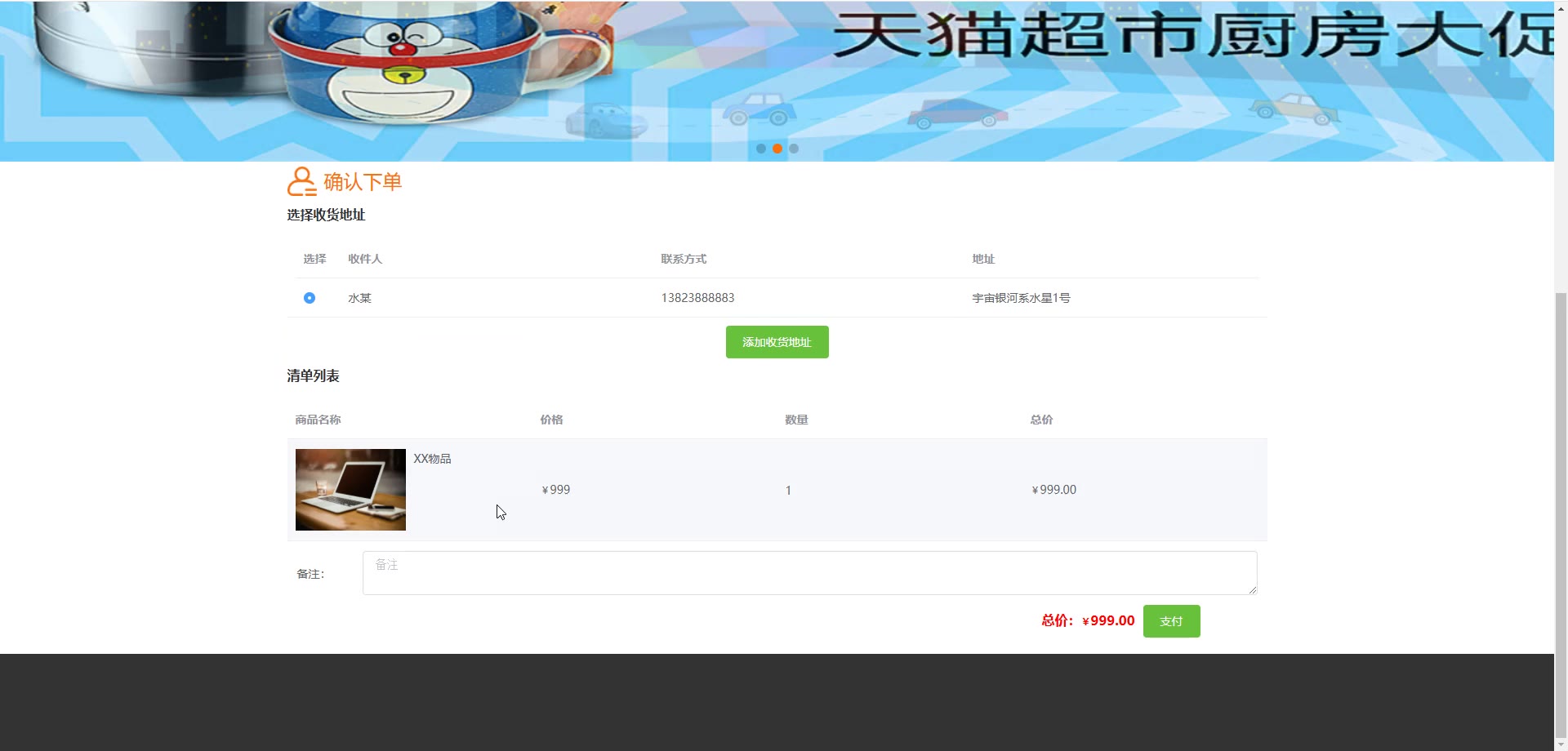This screenshot has height=751, width=1568.
Task: Click phone number 13823888883
Action: coord(697,298)
